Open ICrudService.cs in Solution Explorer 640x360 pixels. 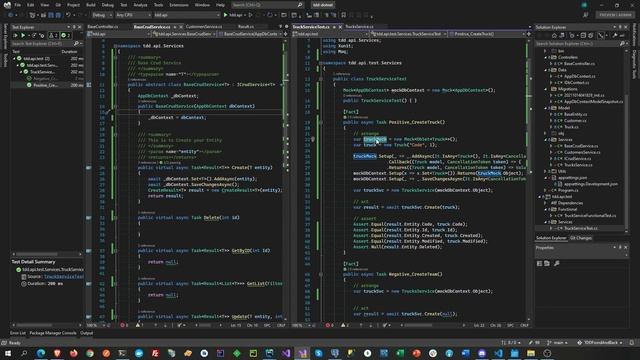click(x=577, y=159)
